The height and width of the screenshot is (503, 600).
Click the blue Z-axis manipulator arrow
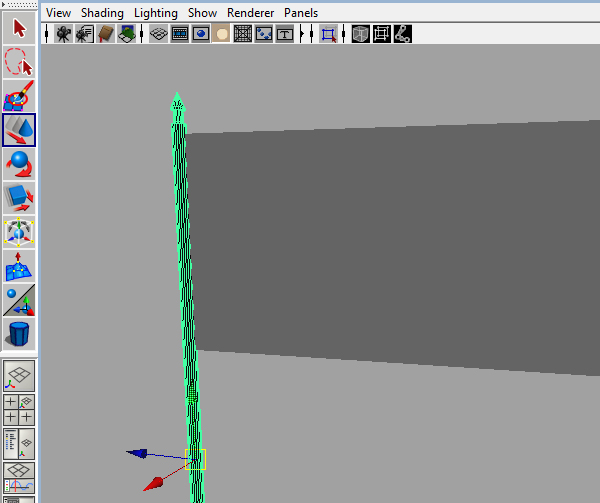pos(137,453)
